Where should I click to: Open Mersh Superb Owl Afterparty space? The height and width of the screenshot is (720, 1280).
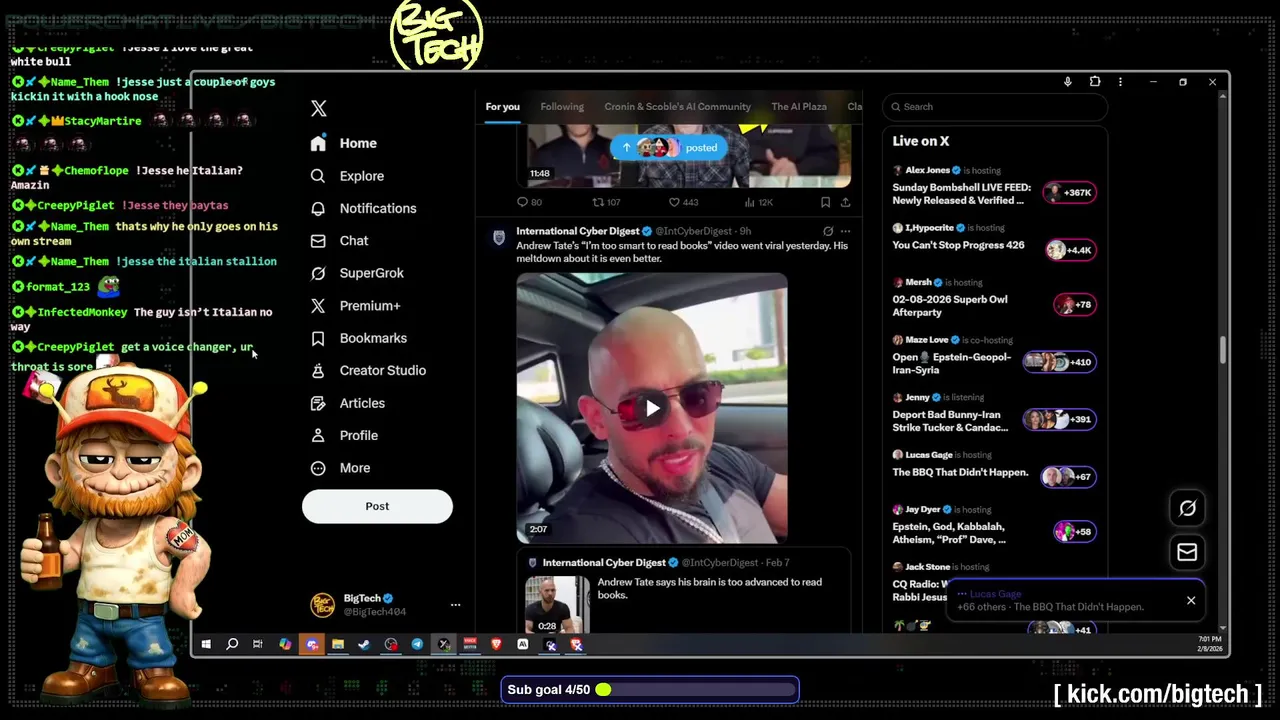click(x=950, y=306)
